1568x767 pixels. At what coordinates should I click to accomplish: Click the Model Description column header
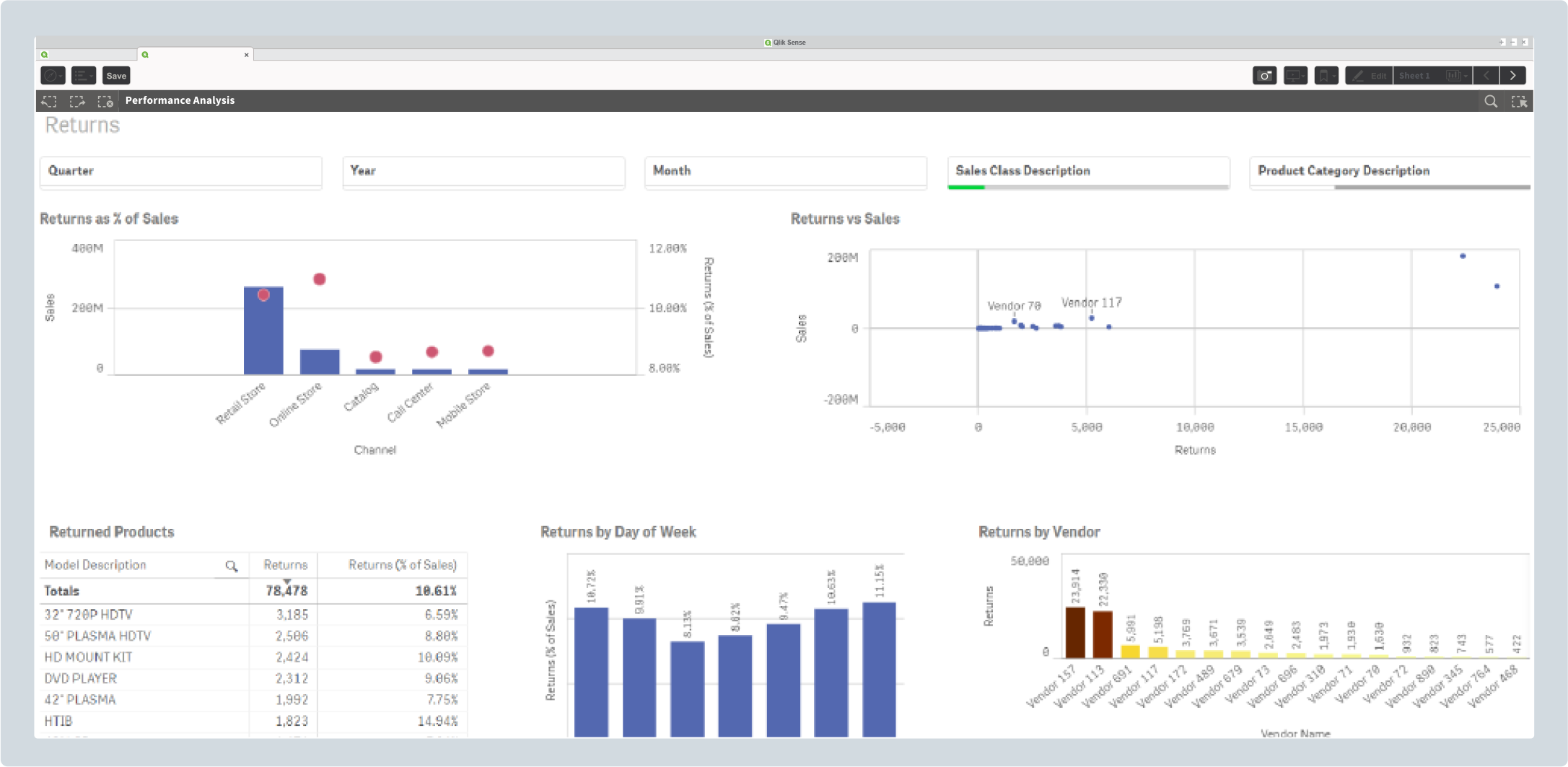pyautogui.click(x=95, y=565)
